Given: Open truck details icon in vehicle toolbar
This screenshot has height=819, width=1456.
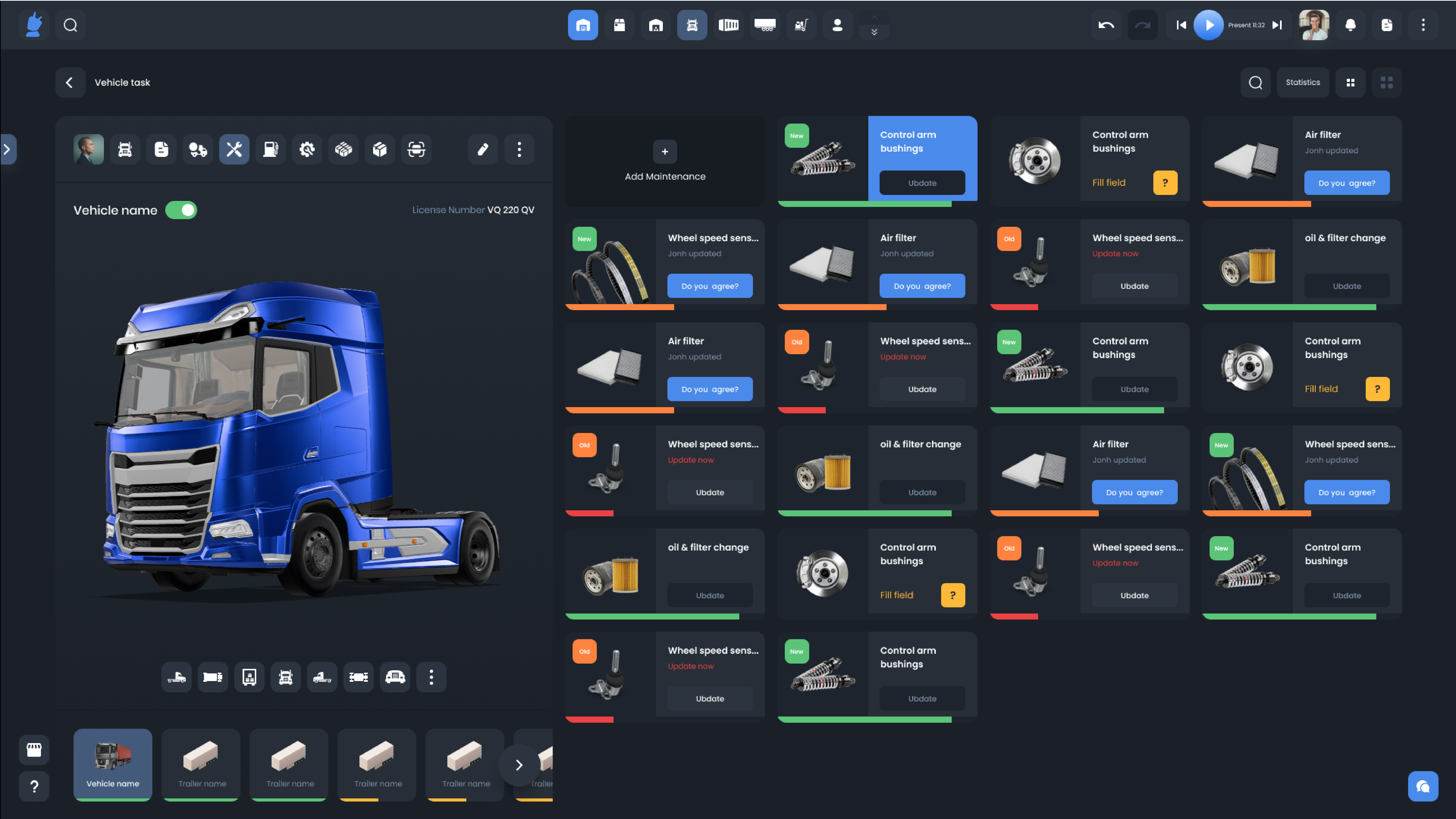Looking at the screenshot, I should (125, 149).
